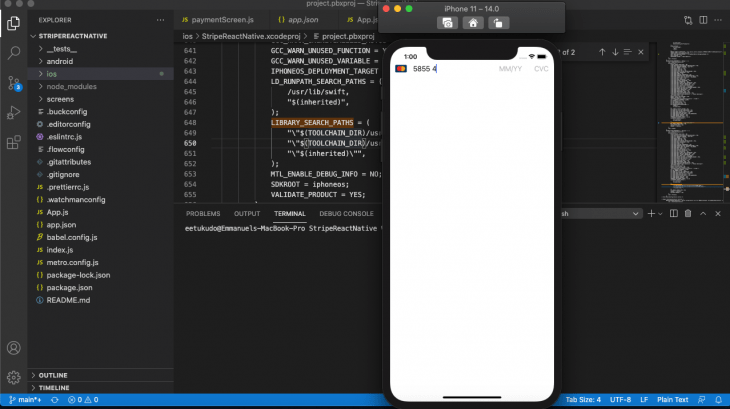Click the main branch indicator in status bar

pos(25,400)
